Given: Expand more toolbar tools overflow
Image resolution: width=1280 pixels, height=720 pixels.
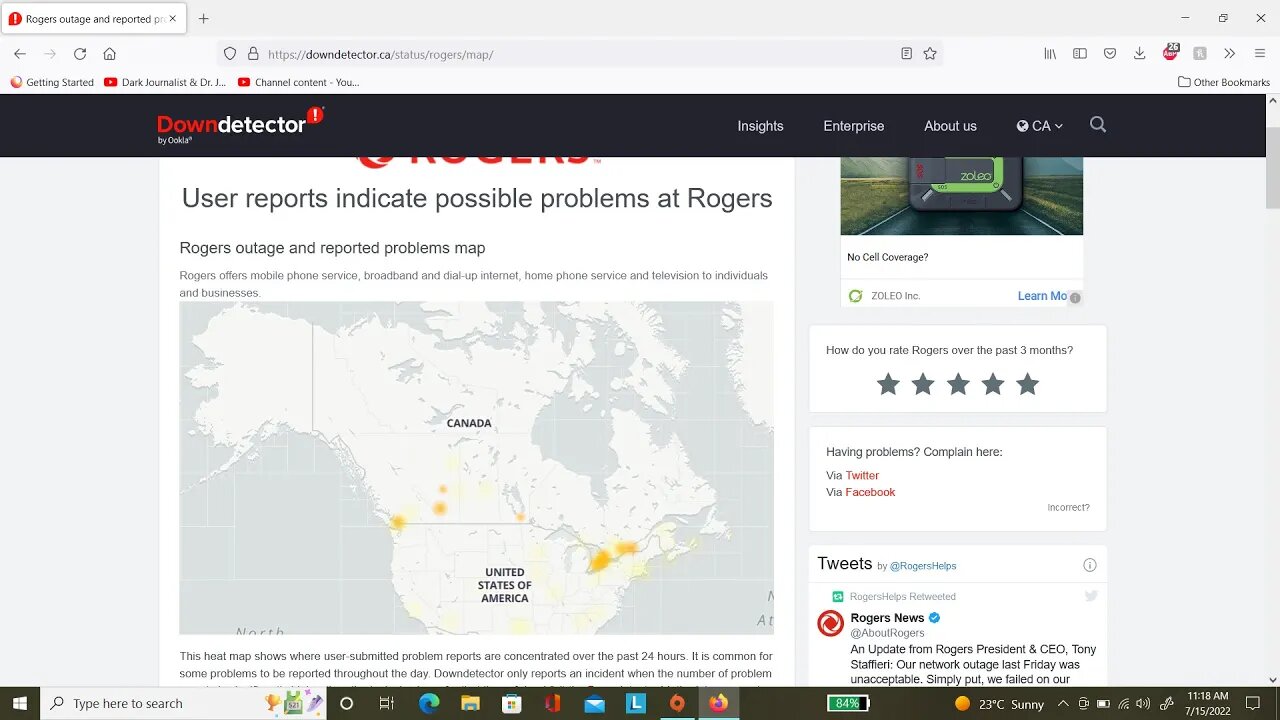Looking at the screenshot, I should [x=1229, y=54].
